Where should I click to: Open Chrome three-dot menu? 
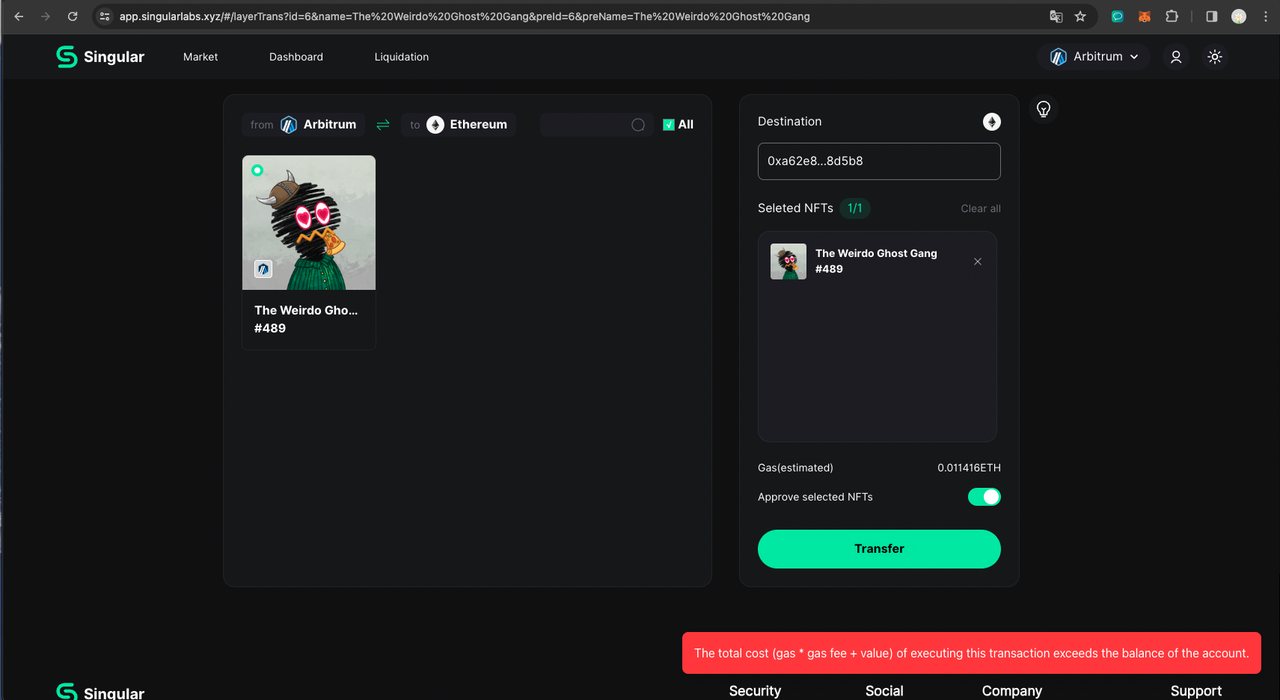[x=1264, y=17]
